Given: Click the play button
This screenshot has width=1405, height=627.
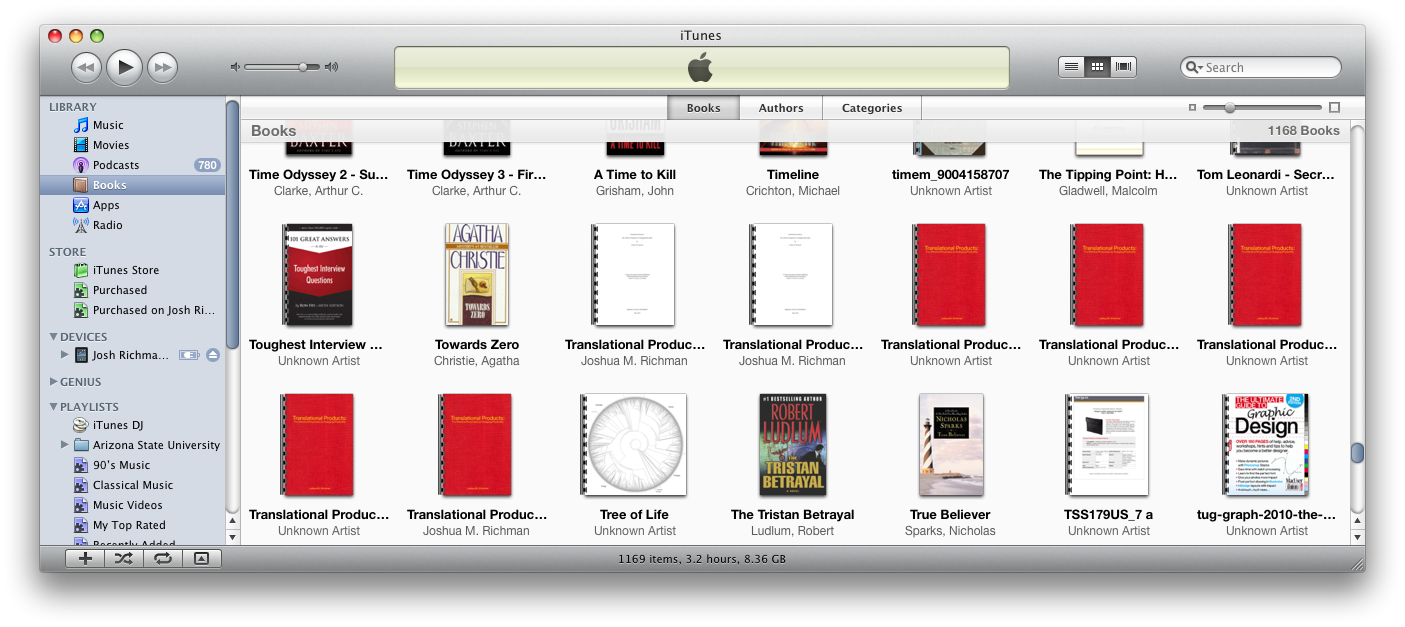Looking at the screenshot, I should (x=124, y=67).
